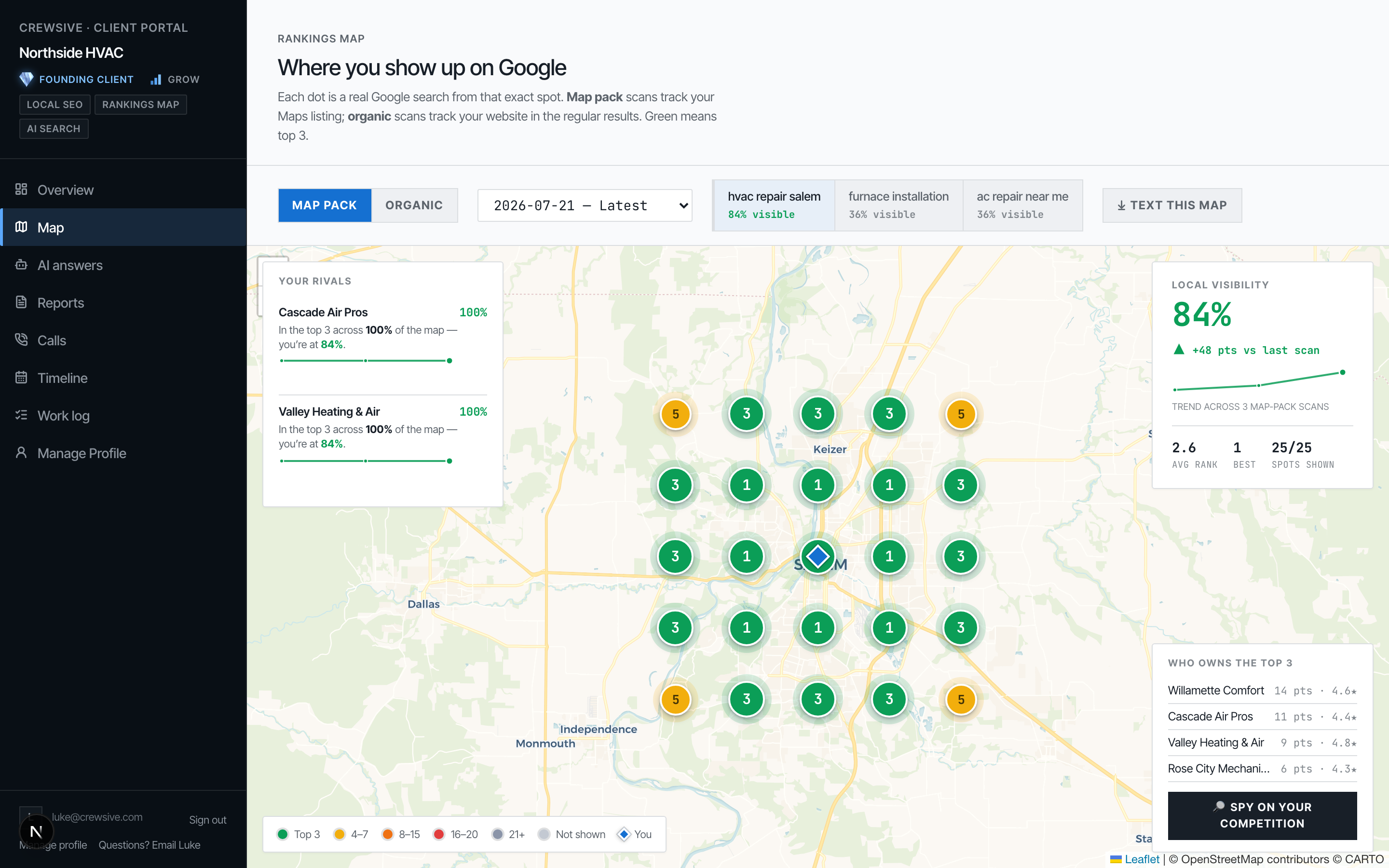Click the Cascade Air Pros rival trend line
Image resolution: width=1389 pixels, height=868 pixels.
click(x=366, y=361)
